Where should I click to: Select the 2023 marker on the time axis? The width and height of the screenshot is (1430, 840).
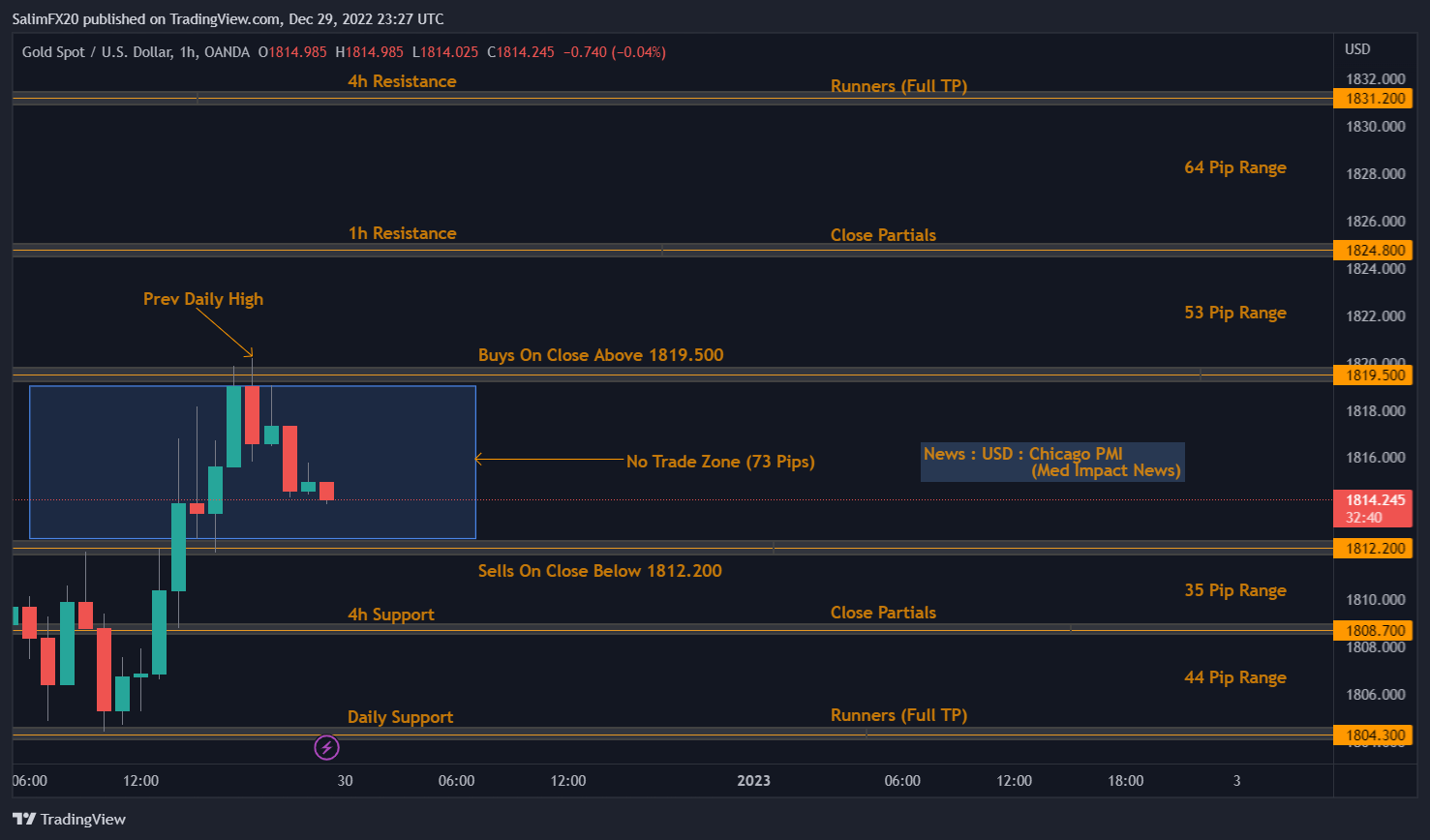(753, 780)
